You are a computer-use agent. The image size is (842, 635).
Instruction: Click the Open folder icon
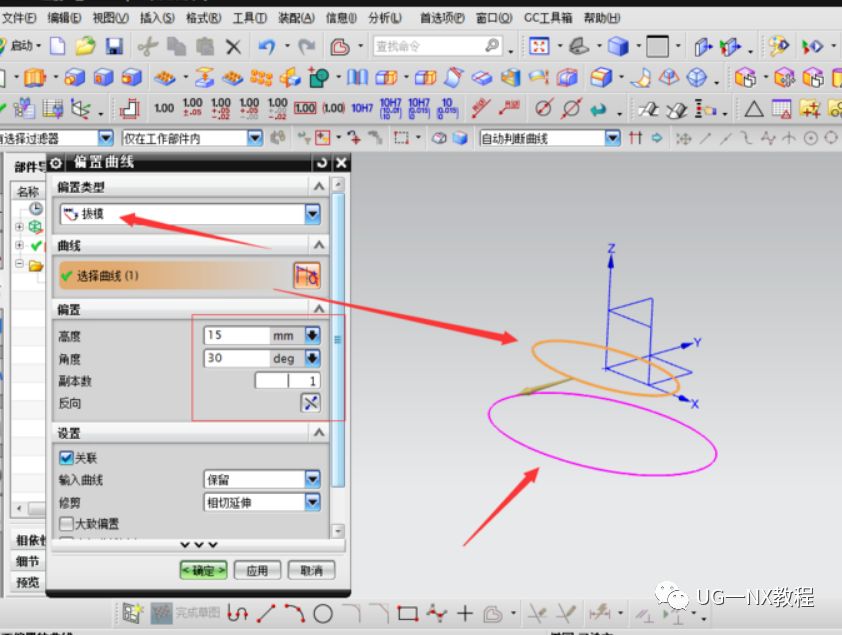coord(85,46)
